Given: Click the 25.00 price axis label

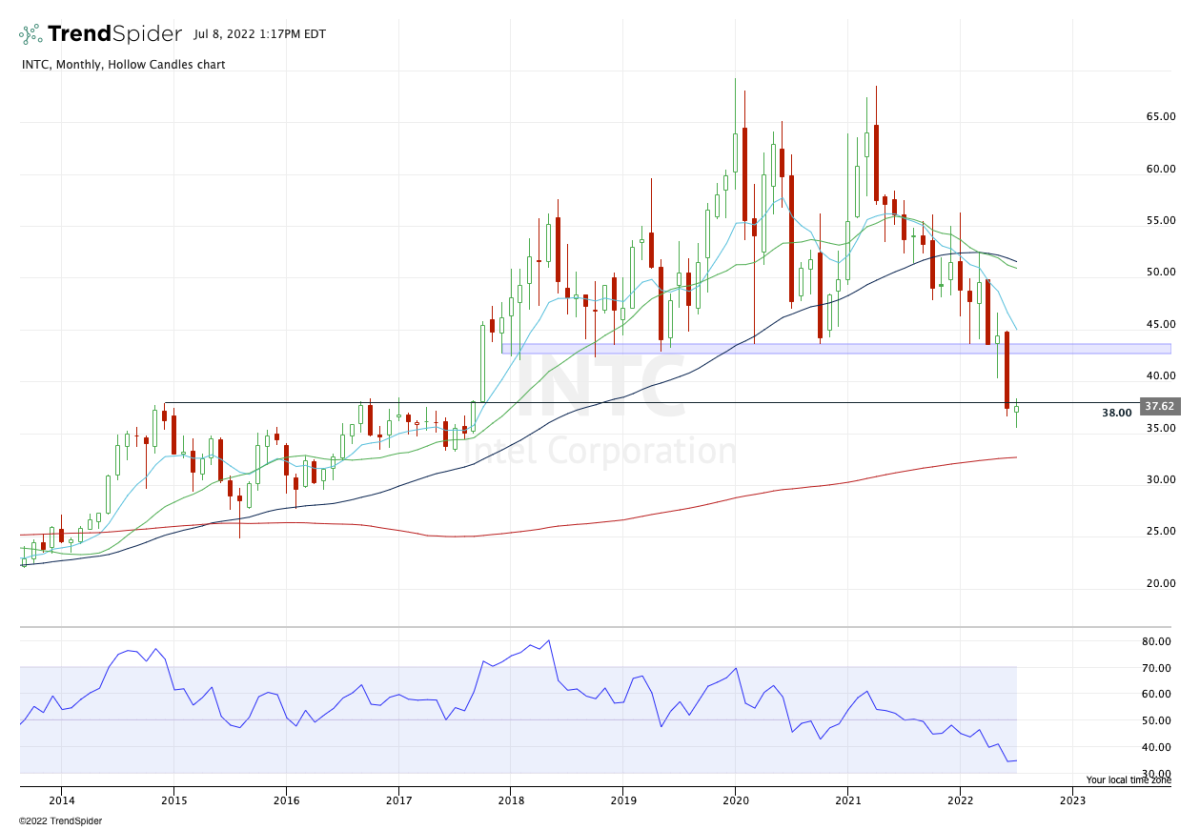Looking at the screenshot, I should 1159,531.
